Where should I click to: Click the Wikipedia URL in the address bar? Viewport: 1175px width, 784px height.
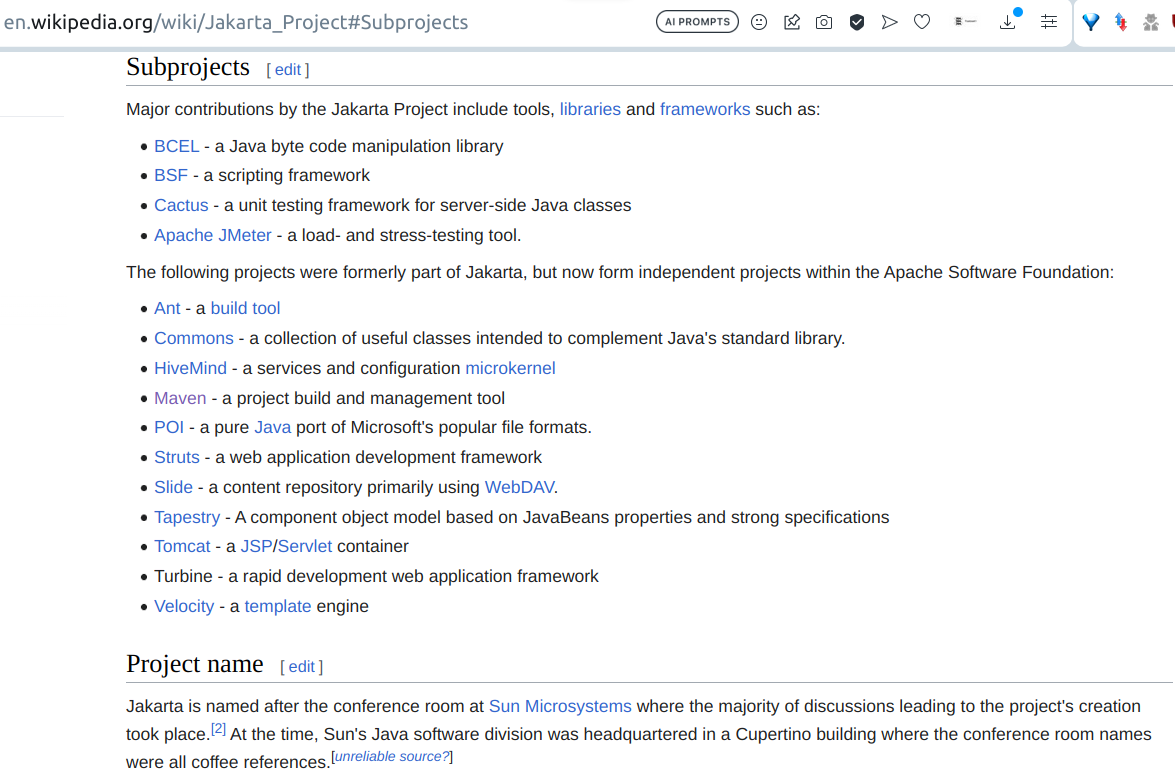coord(236,22)
